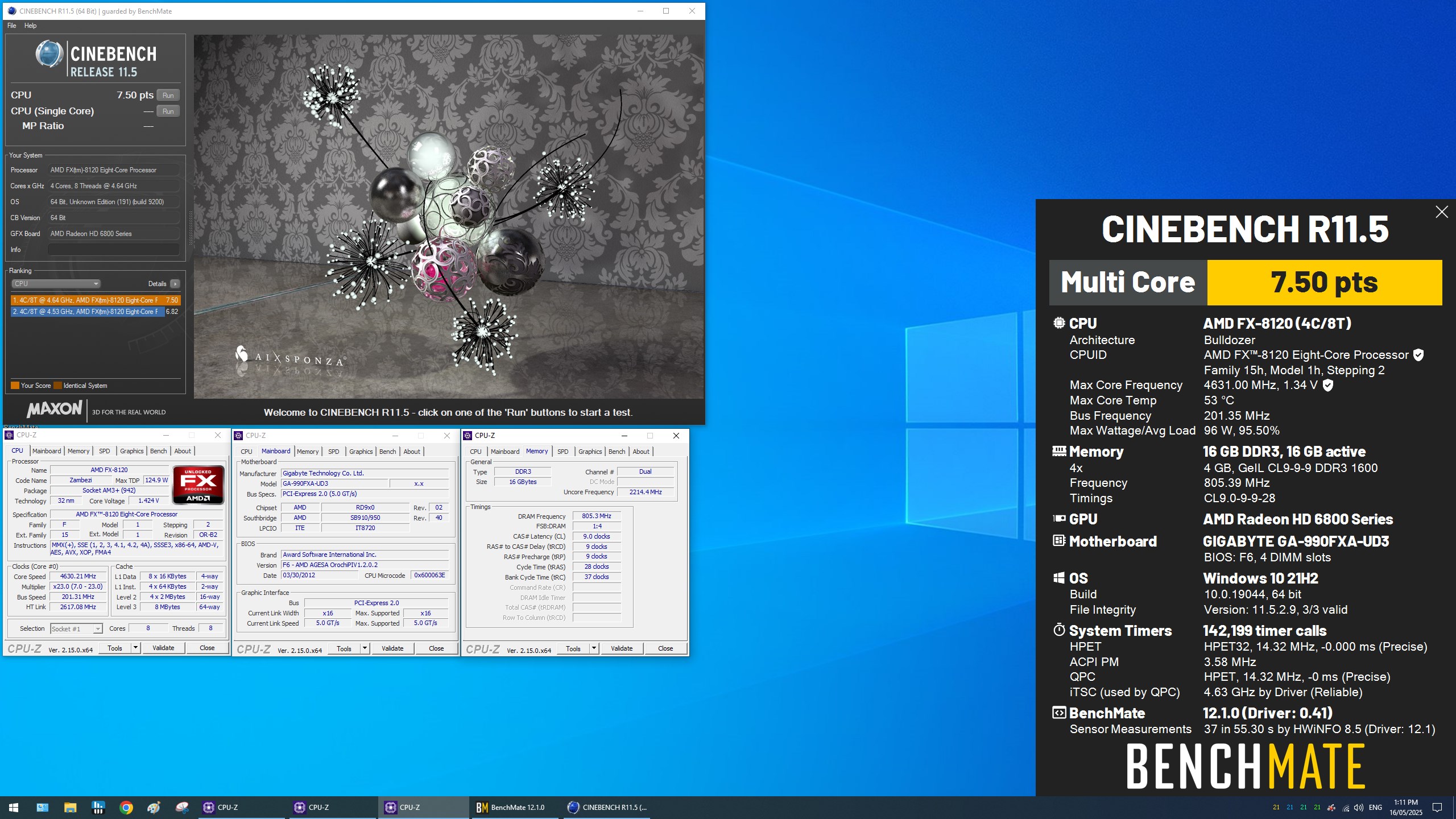Click the BenchMate code-bracket icon beside version

point(1059,713)
